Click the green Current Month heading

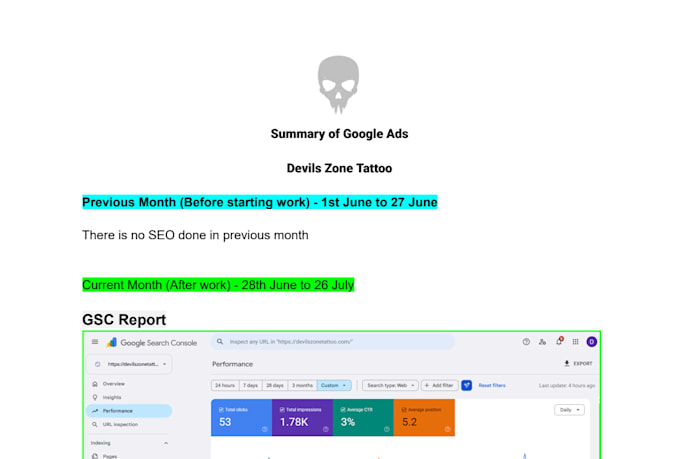[218, 285]
